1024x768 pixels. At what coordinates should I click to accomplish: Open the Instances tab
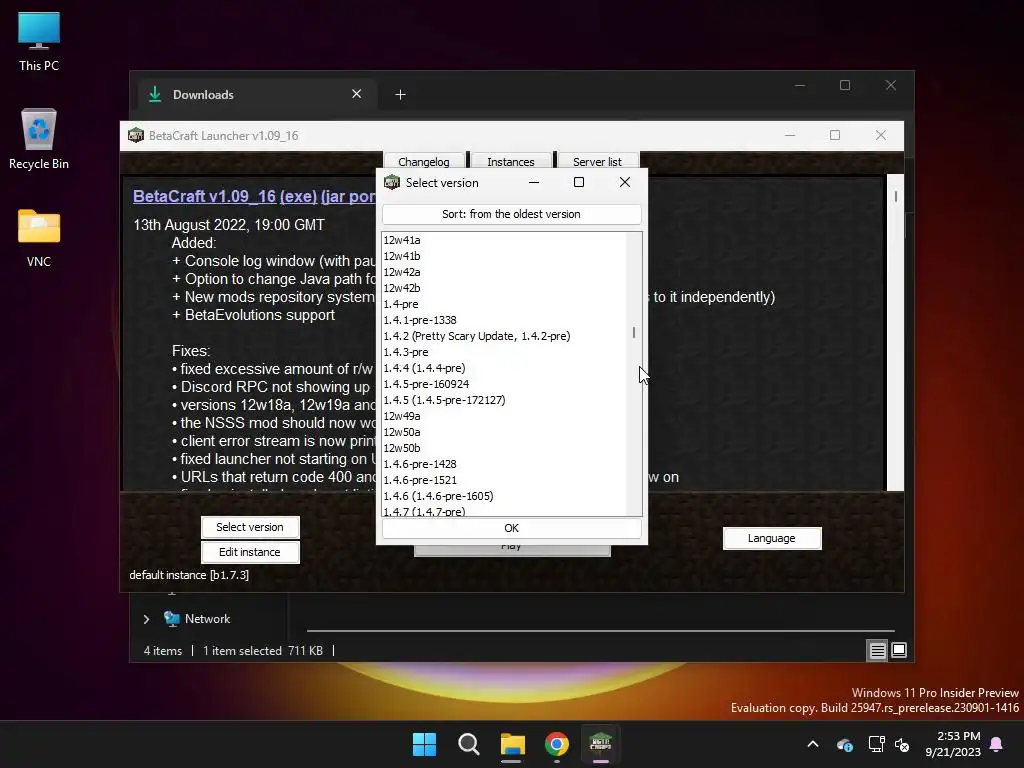[511, 161]
